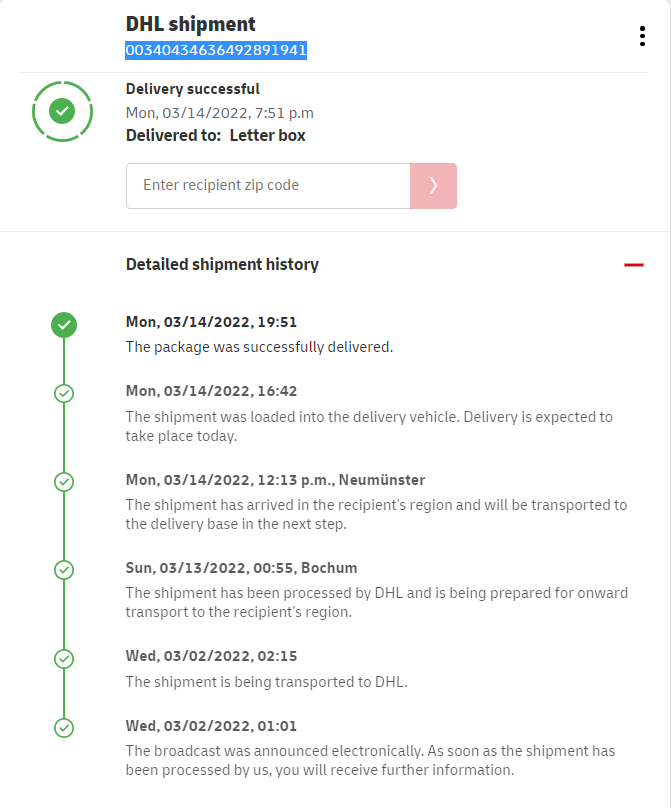Open the three-dot shipment options menu
Screen dimensions: 671x808
tap(642, 36)
